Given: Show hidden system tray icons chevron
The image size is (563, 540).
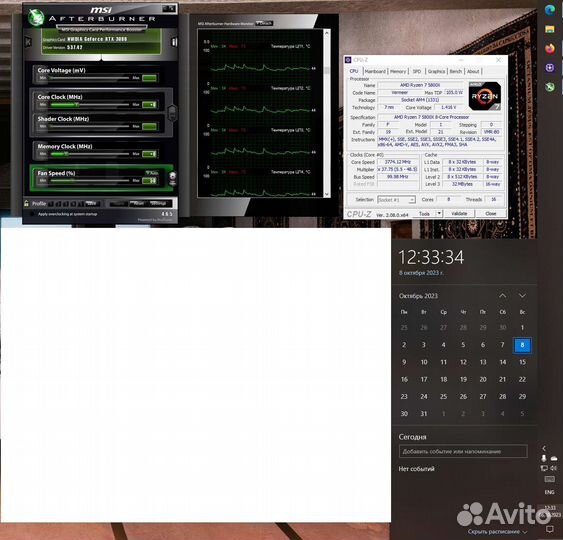Looking at the screenshot, I should point(544,448).
